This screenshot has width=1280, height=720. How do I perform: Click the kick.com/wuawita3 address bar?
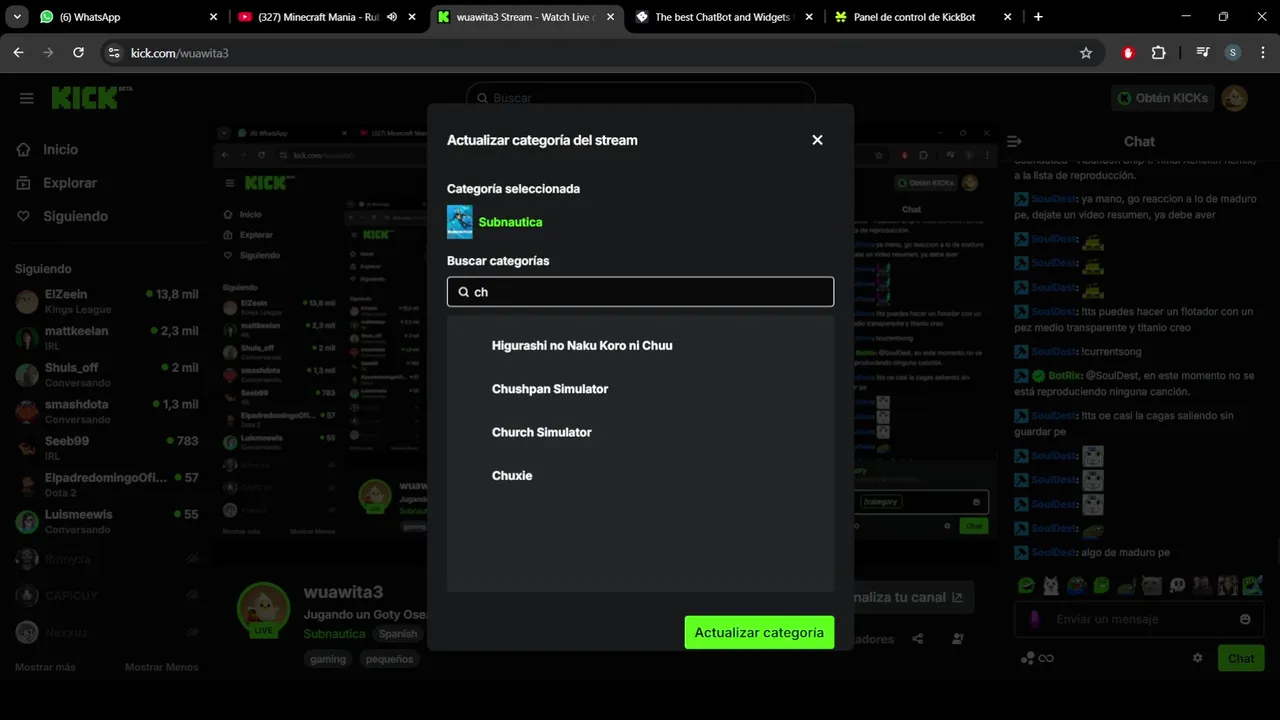click(x=600, y=53)
